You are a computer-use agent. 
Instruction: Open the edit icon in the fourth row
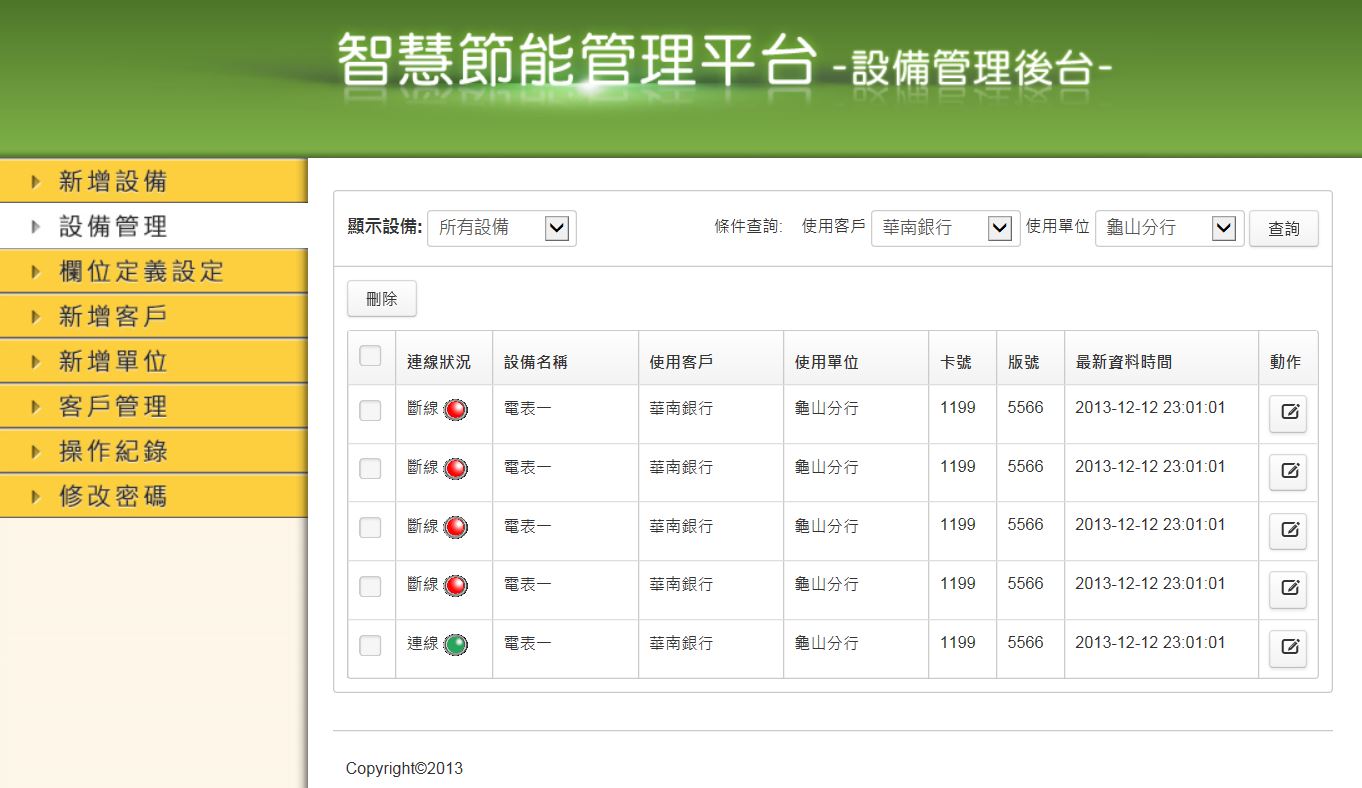1288,590
